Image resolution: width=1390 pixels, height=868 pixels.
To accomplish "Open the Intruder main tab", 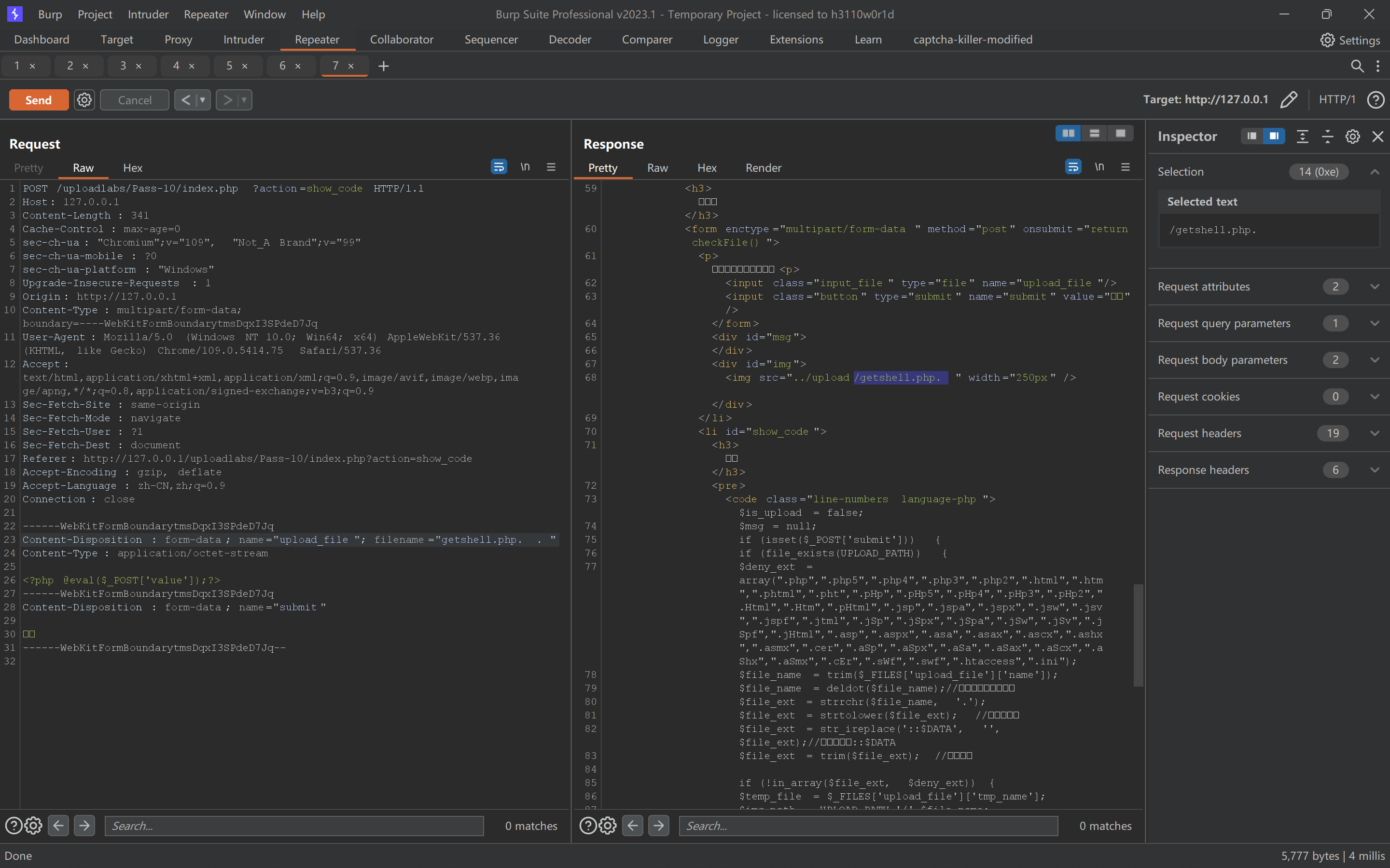I will click(x=243, y=40).
